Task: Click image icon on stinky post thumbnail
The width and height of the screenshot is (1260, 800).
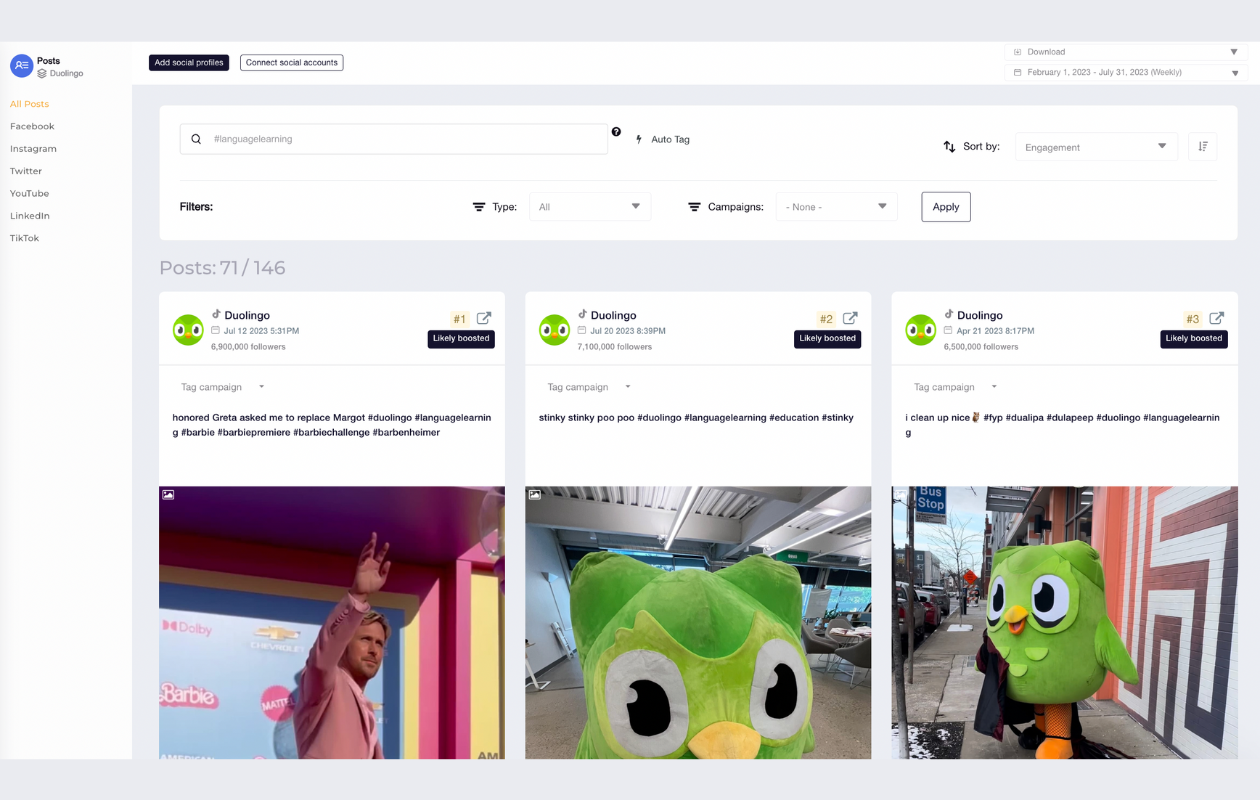Action: 535,494
